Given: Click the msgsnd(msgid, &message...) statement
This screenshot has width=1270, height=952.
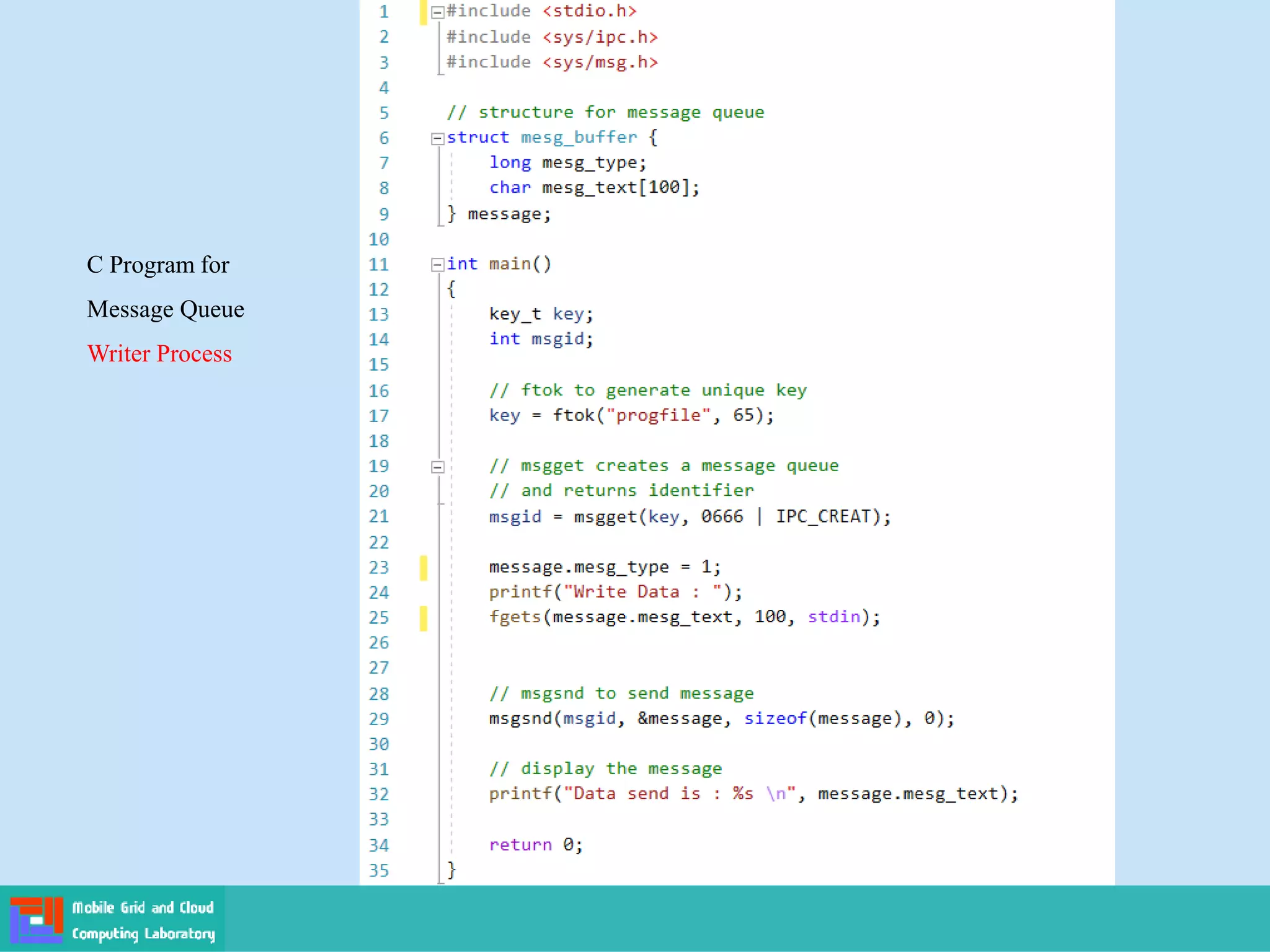Looking at the screenshot, I should [x=722, y=719].
